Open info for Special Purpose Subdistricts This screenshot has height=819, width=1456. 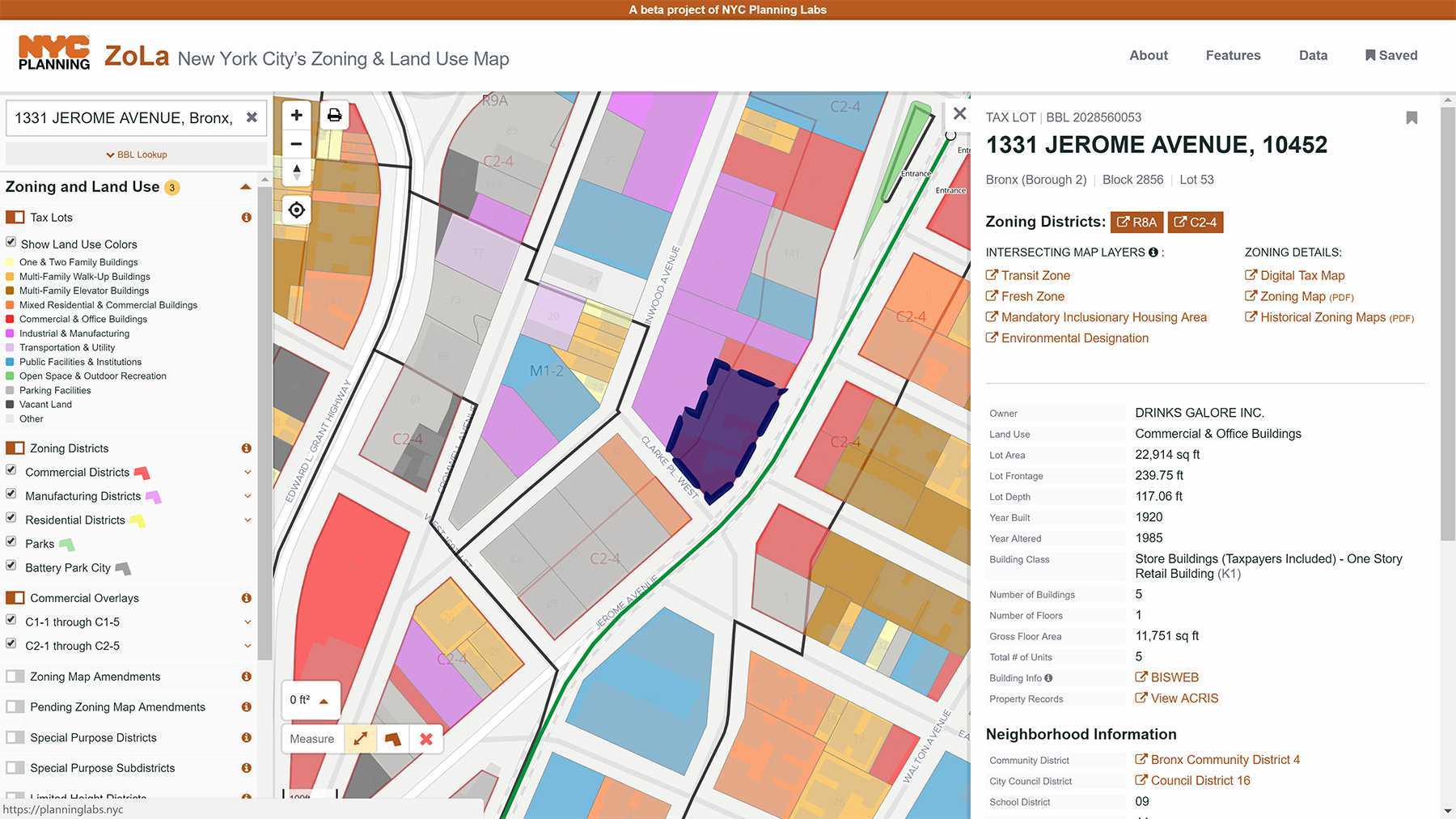tap(246, 768)
